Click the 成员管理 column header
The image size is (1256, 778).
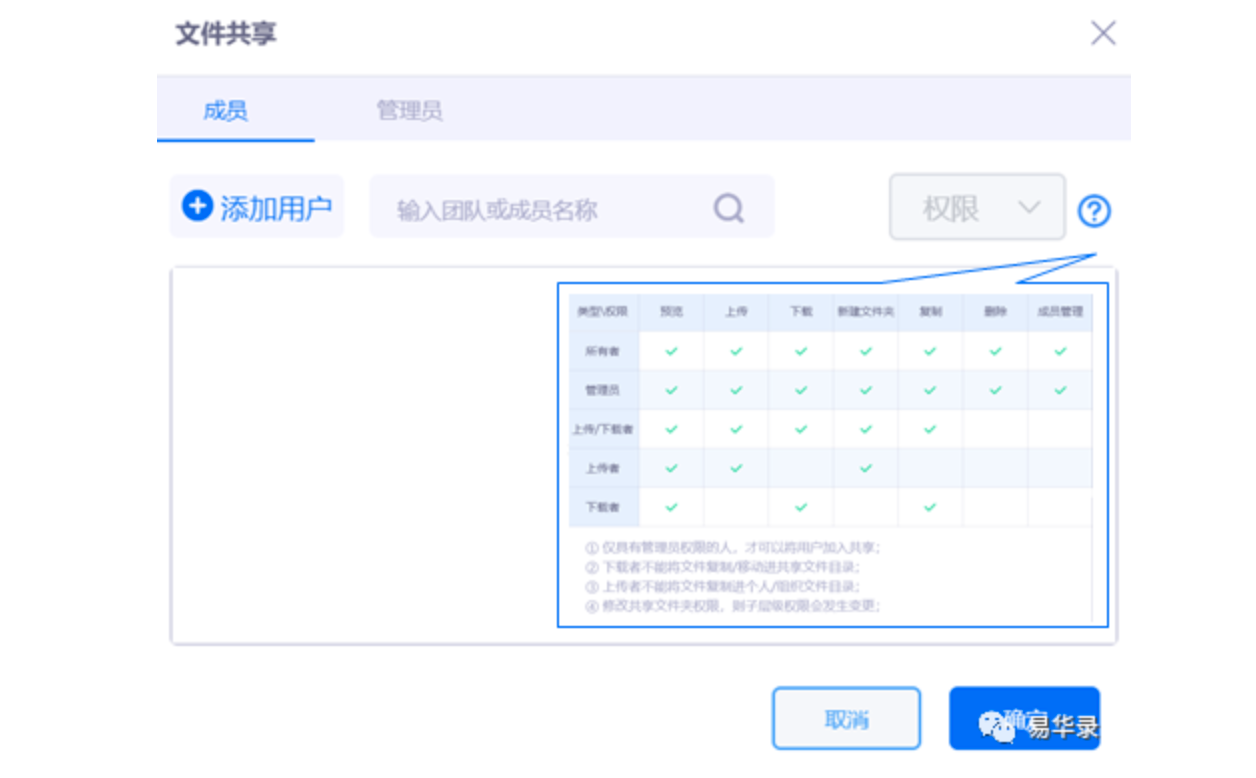point(1060,312)
